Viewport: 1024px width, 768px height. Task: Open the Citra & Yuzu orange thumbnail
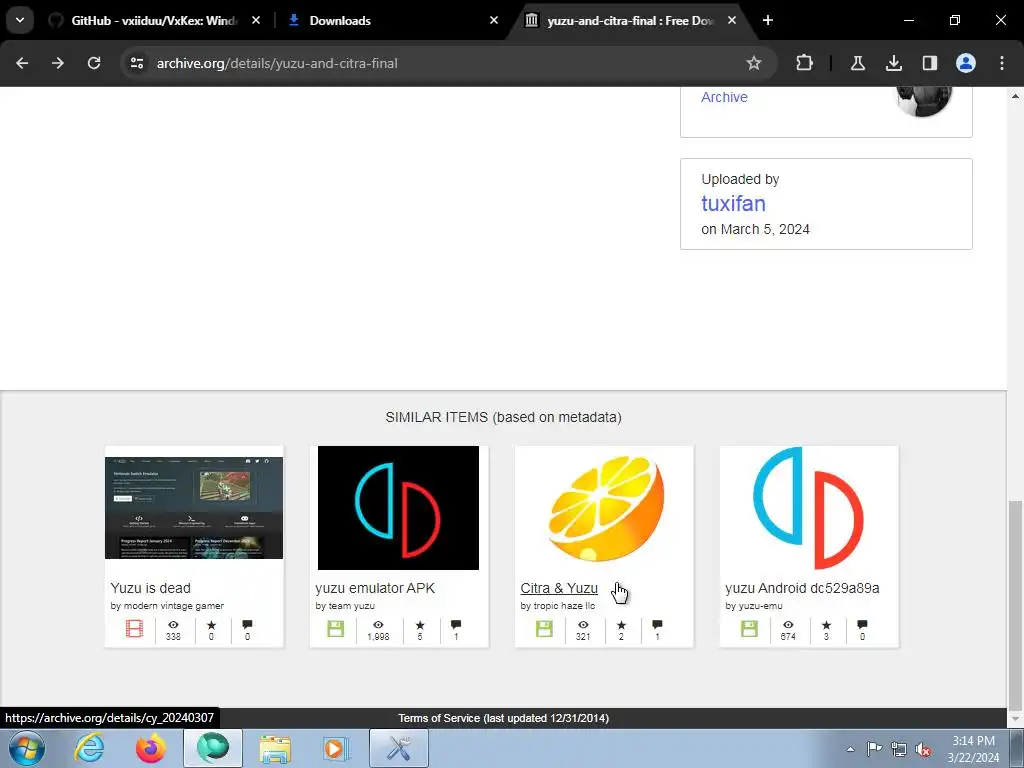[604, 509]
